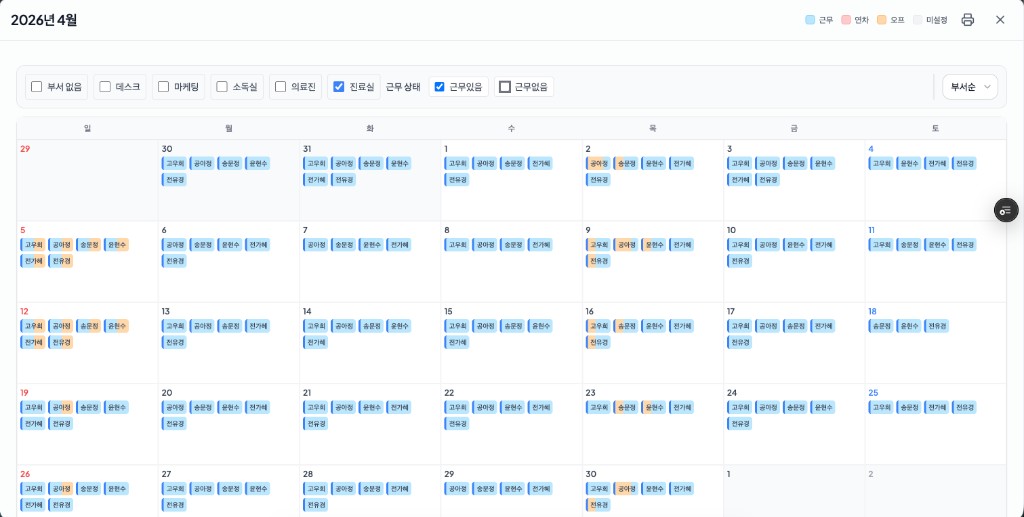This screenshot has height=517, width=1024.
Task: Click 윤현수 chip on April 12
Action: 116,326
